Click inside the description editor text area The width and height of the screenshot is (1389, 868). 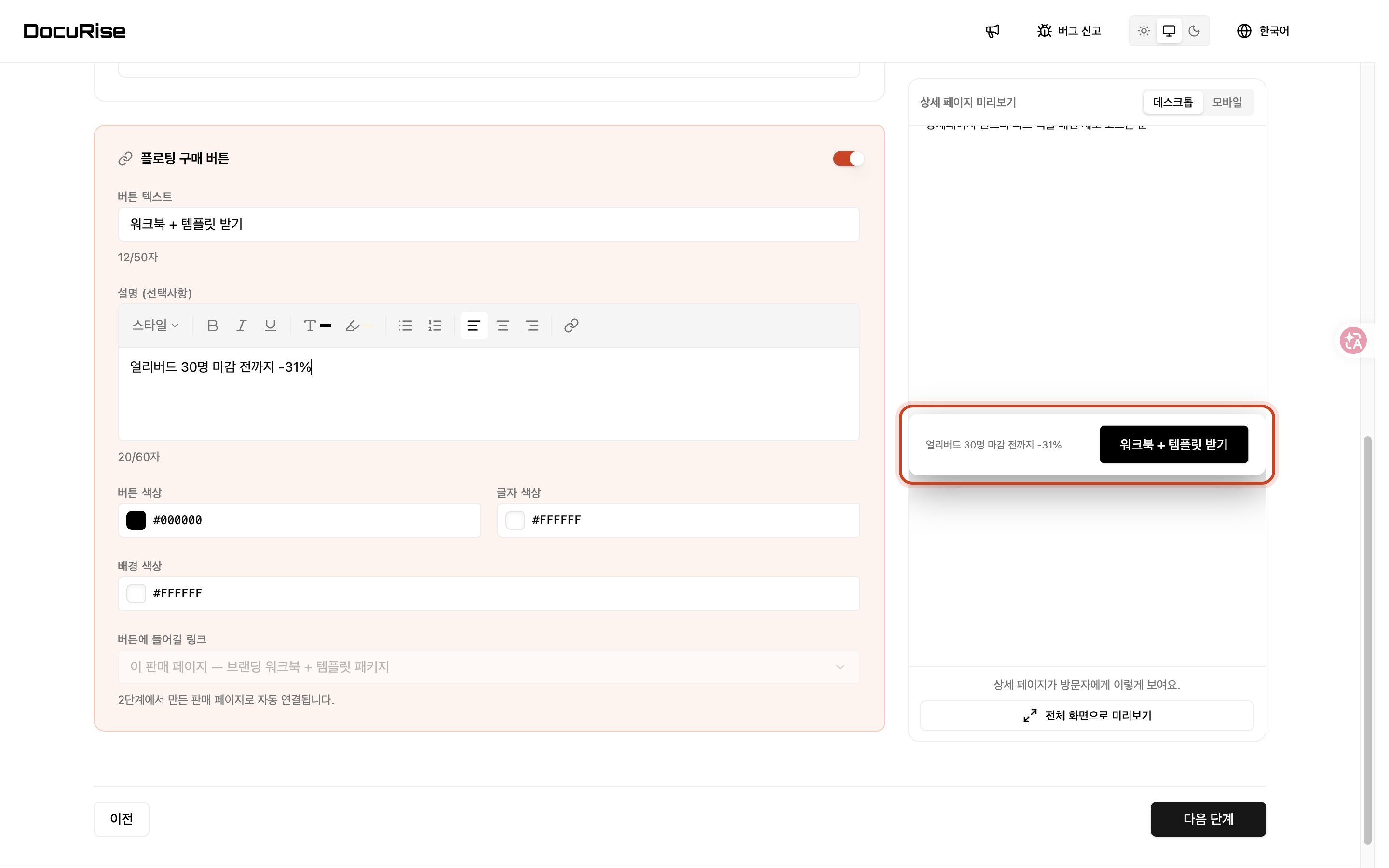pos(489,394)
